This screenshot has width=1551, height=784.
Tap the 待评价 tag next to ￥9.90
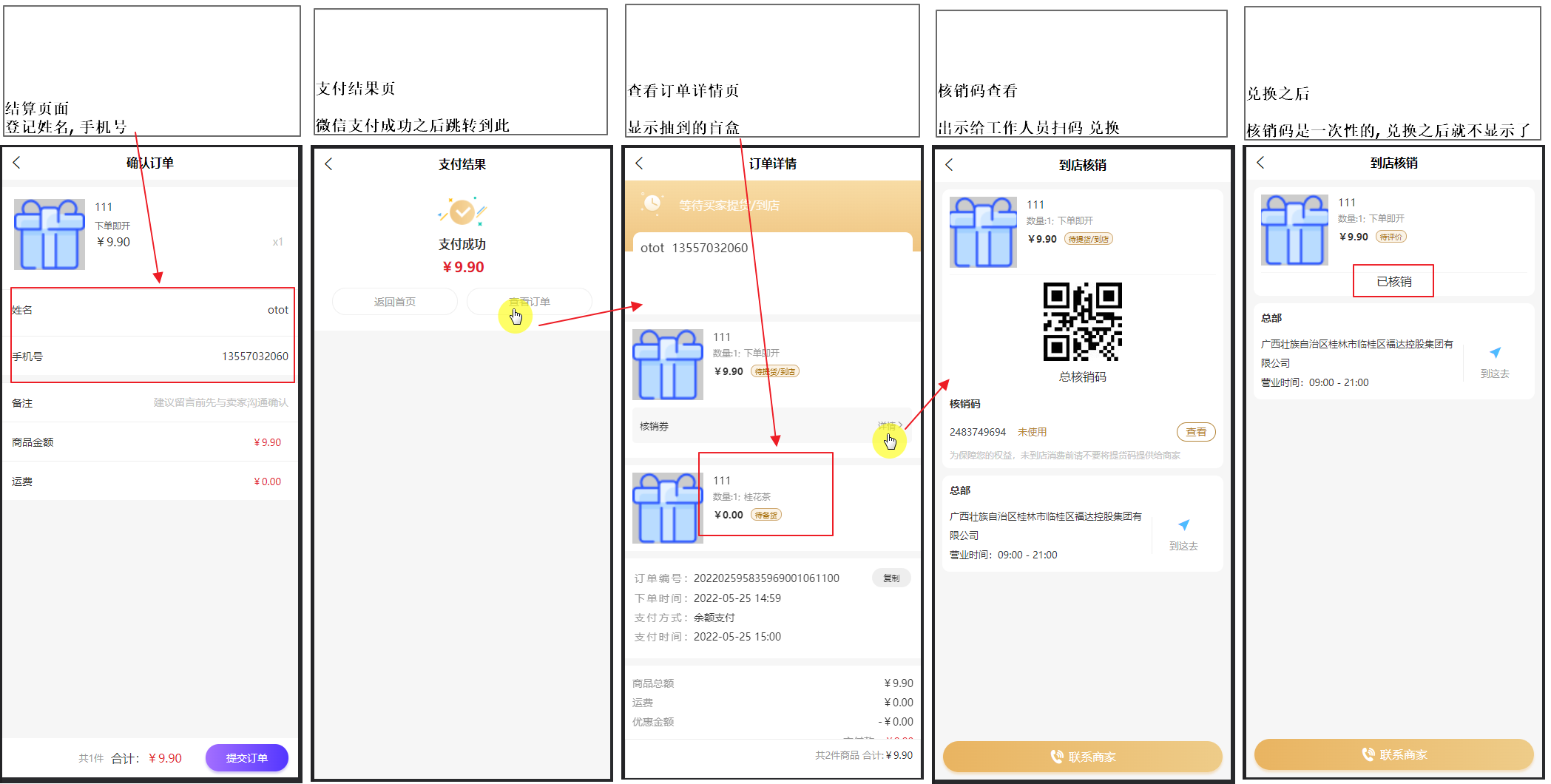coord(1391,237)
